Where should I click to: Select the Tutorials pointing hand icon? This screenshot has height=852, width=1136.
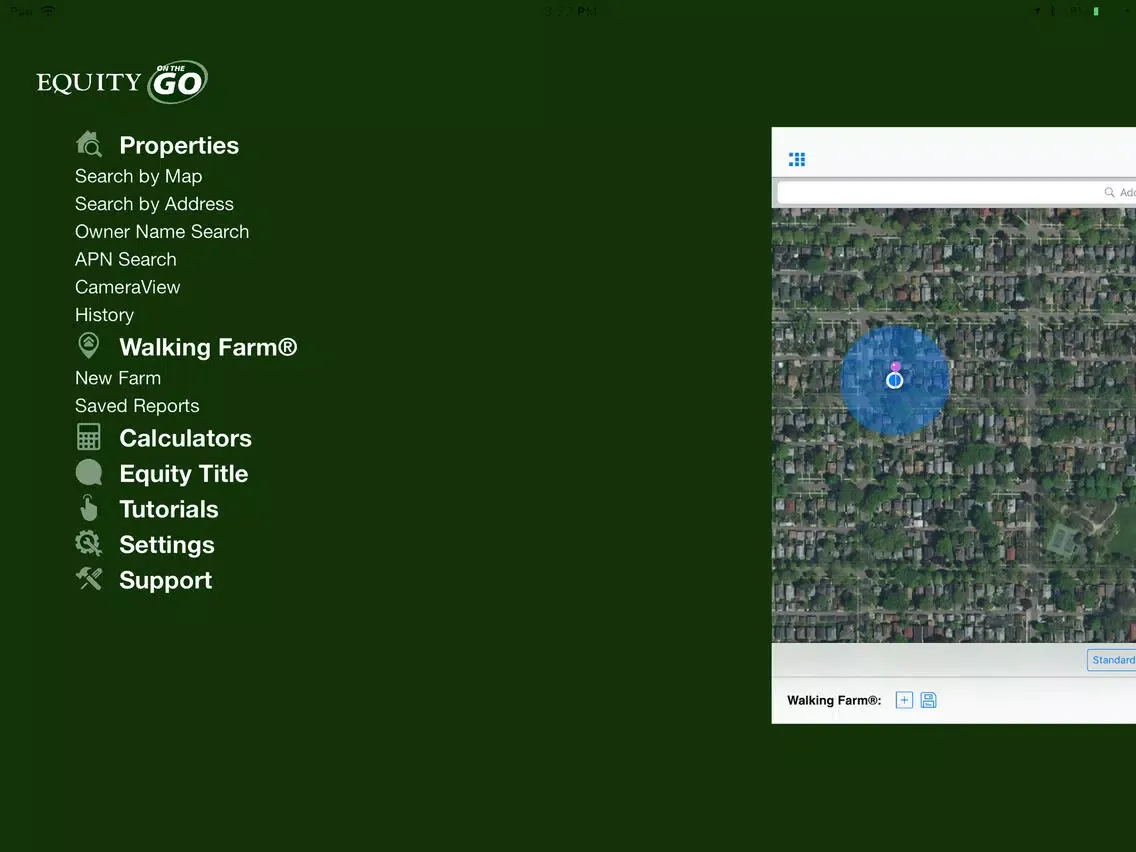pyautogui.click(x=88, y=508)
